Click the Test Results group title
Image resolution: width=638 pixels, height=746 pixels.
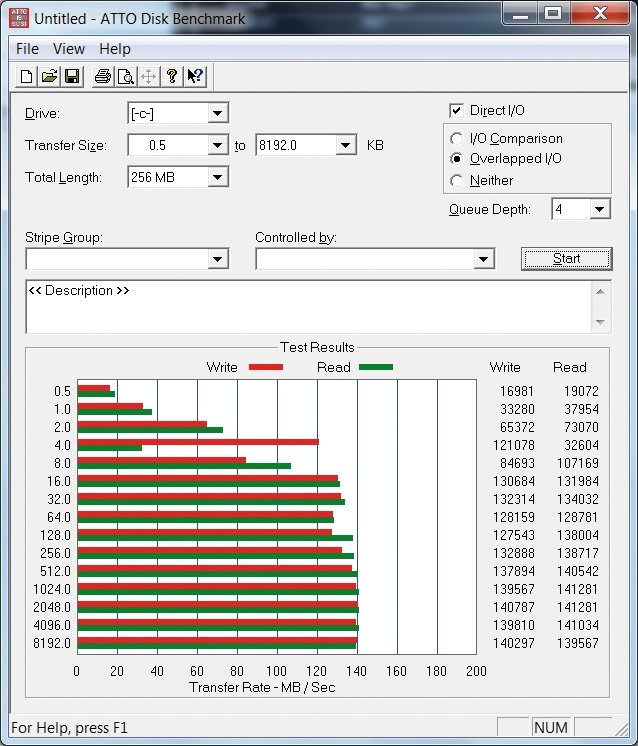317,347
